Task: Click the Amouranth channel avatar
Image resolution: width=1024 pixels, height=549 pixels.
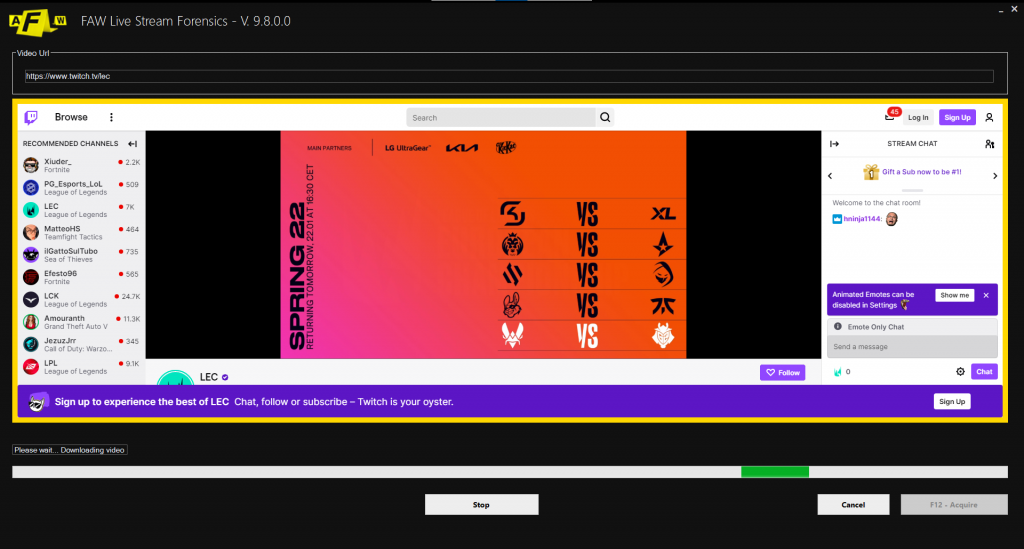Action: coord(31,322)
